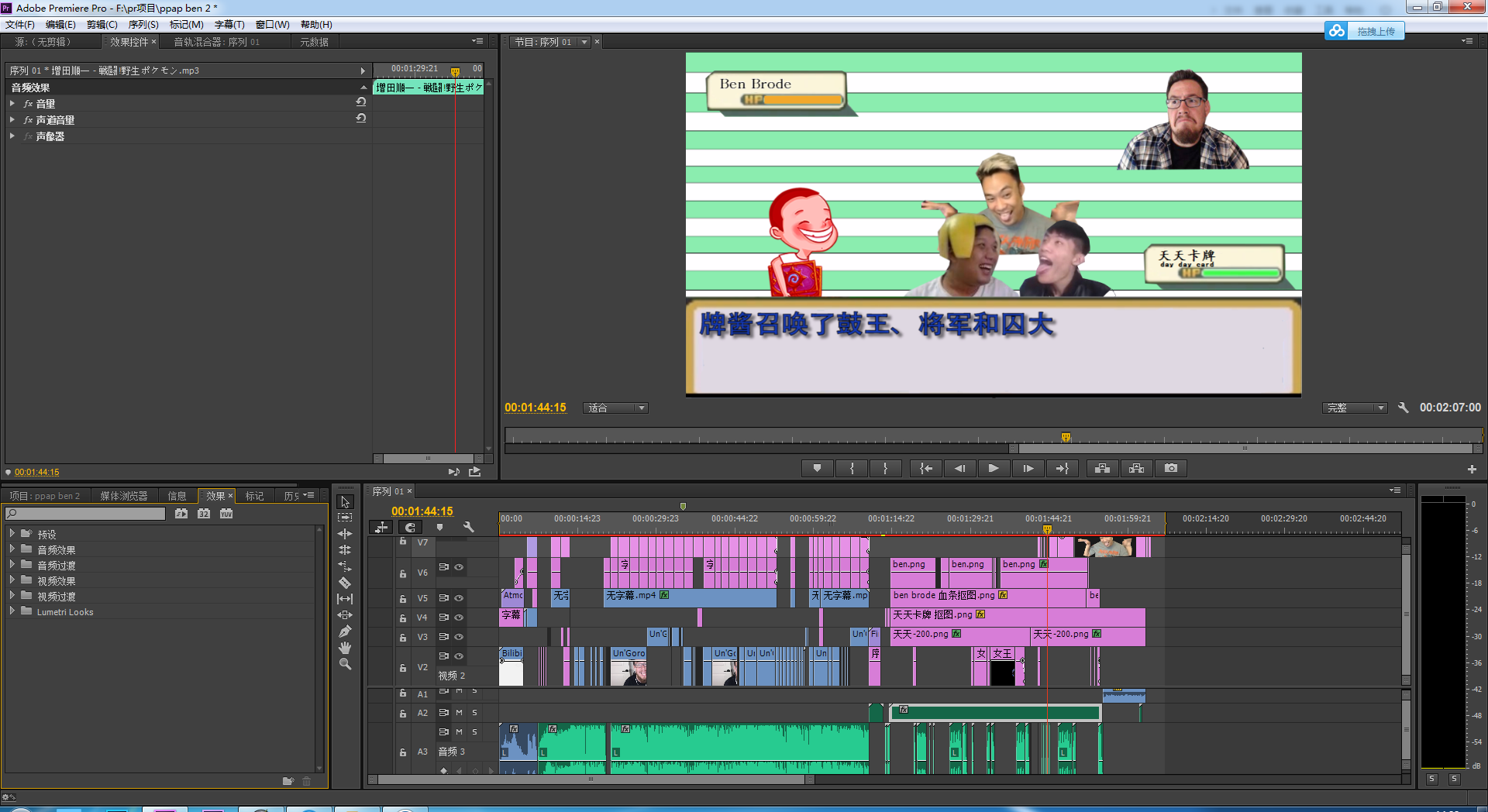Viewport: 1488px width, 812px height.
Task: Select the Rolling Edit tool
Action: coord(346,550)
